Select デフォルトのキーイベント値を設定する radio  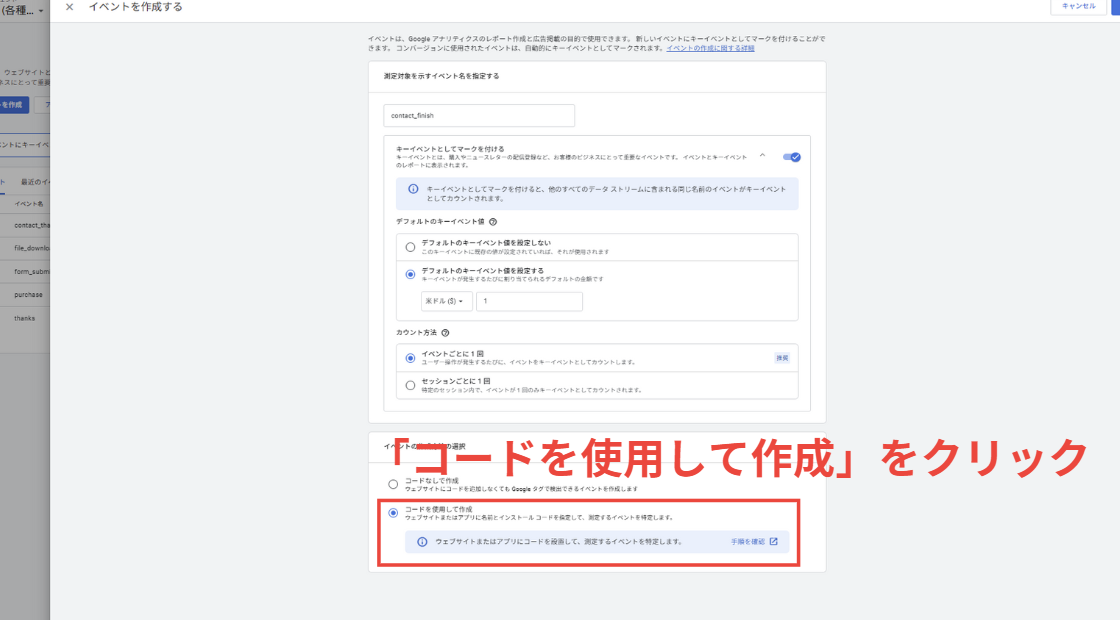[410, 274]
